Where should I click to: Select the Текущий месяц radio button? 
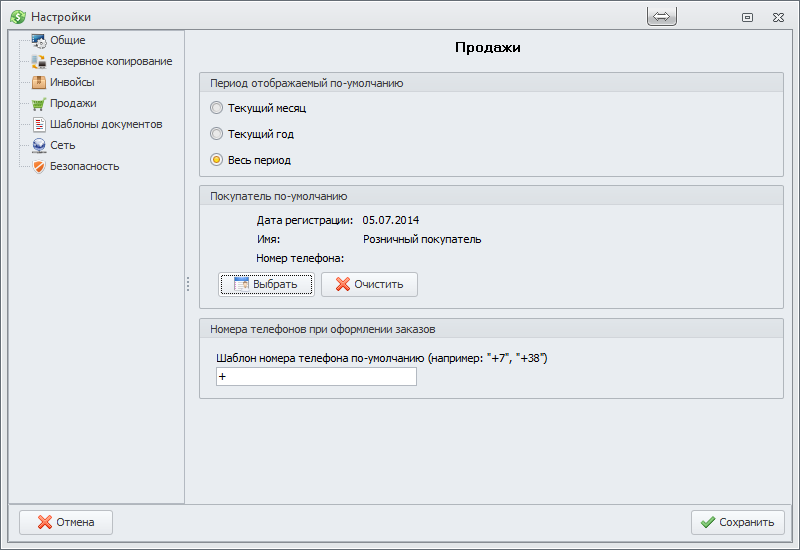[216, 107]
